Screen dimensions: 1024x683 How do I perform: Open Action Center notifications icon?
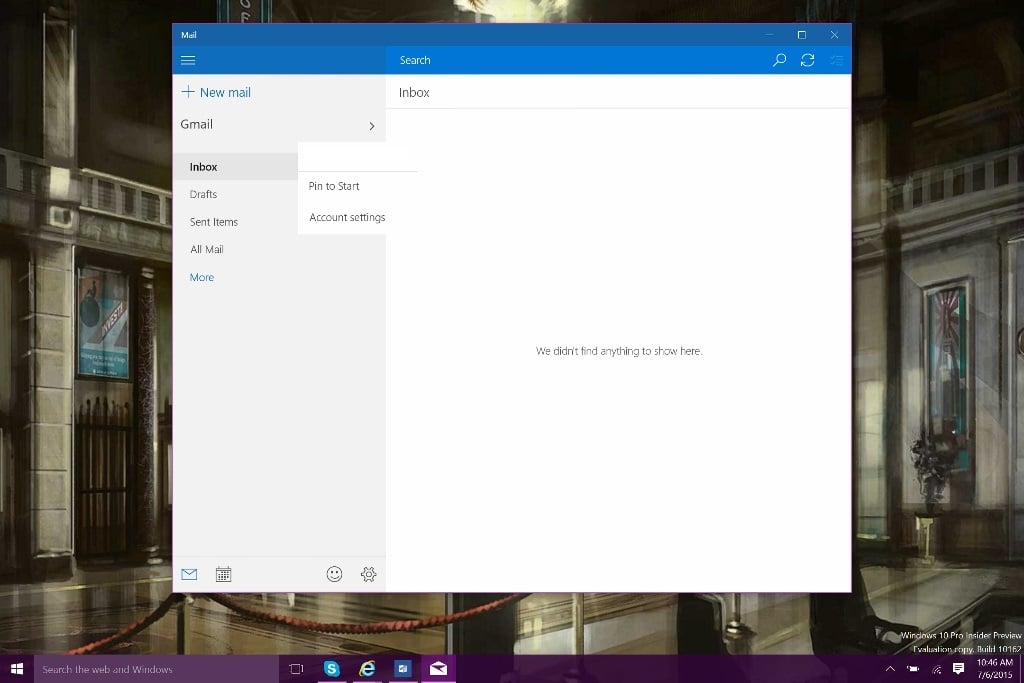click(x=958, y=669)
